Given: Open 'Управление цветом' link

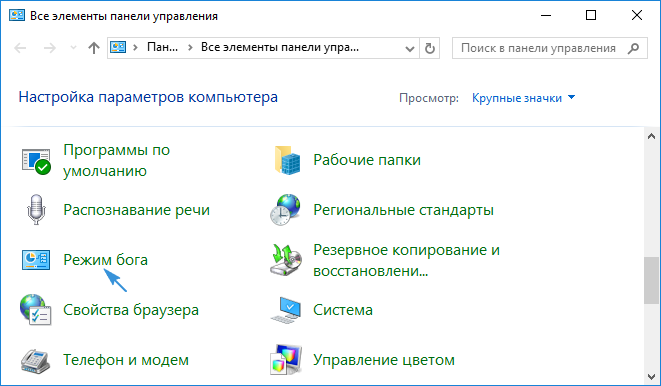Looking at the screenshot, I should pyautogui.click(x=384, y=360).
